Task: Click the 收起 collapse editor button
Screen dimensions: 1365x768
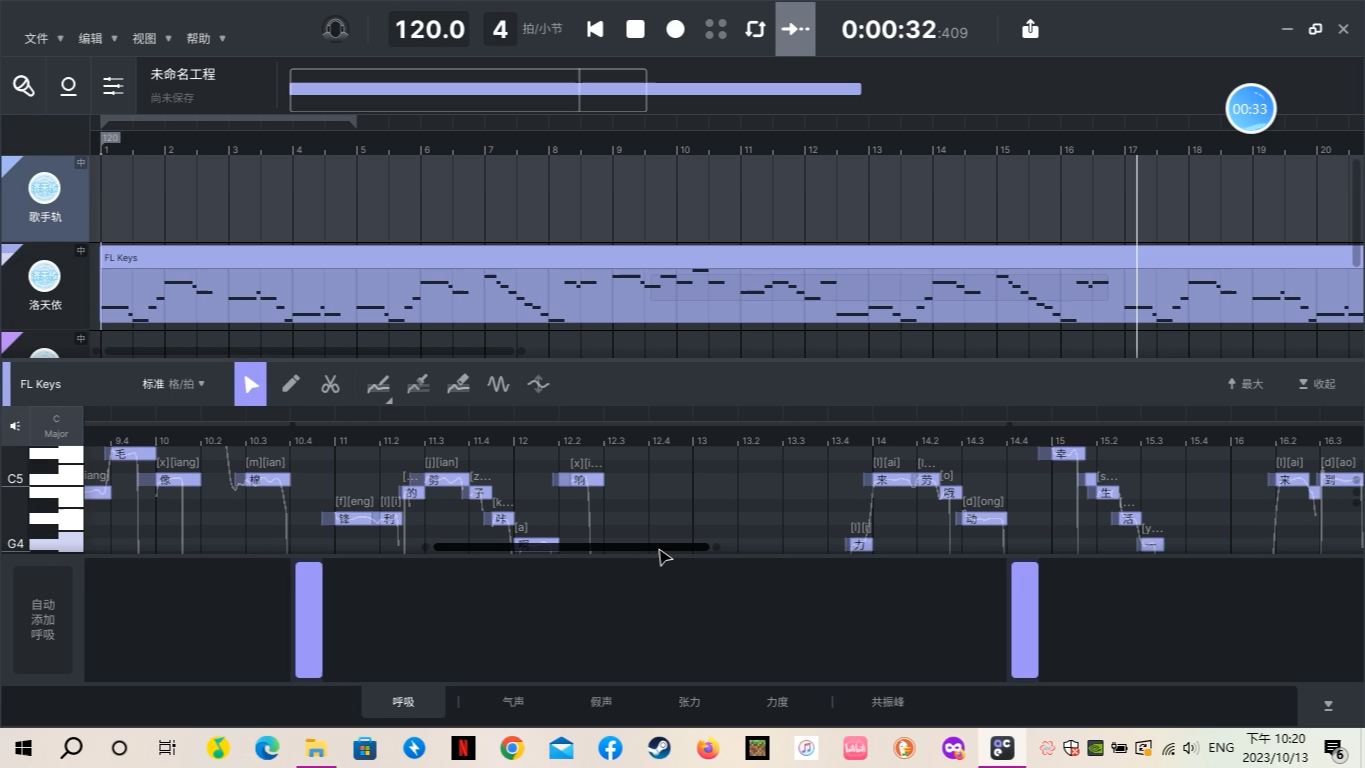Action: (x=1317, y=384)
